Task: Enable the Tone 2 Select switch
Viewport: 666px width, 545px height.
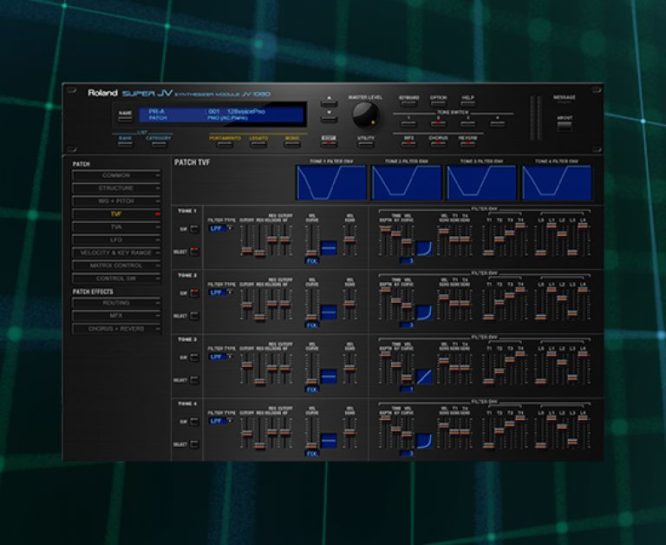Action: tap(195, 315)
